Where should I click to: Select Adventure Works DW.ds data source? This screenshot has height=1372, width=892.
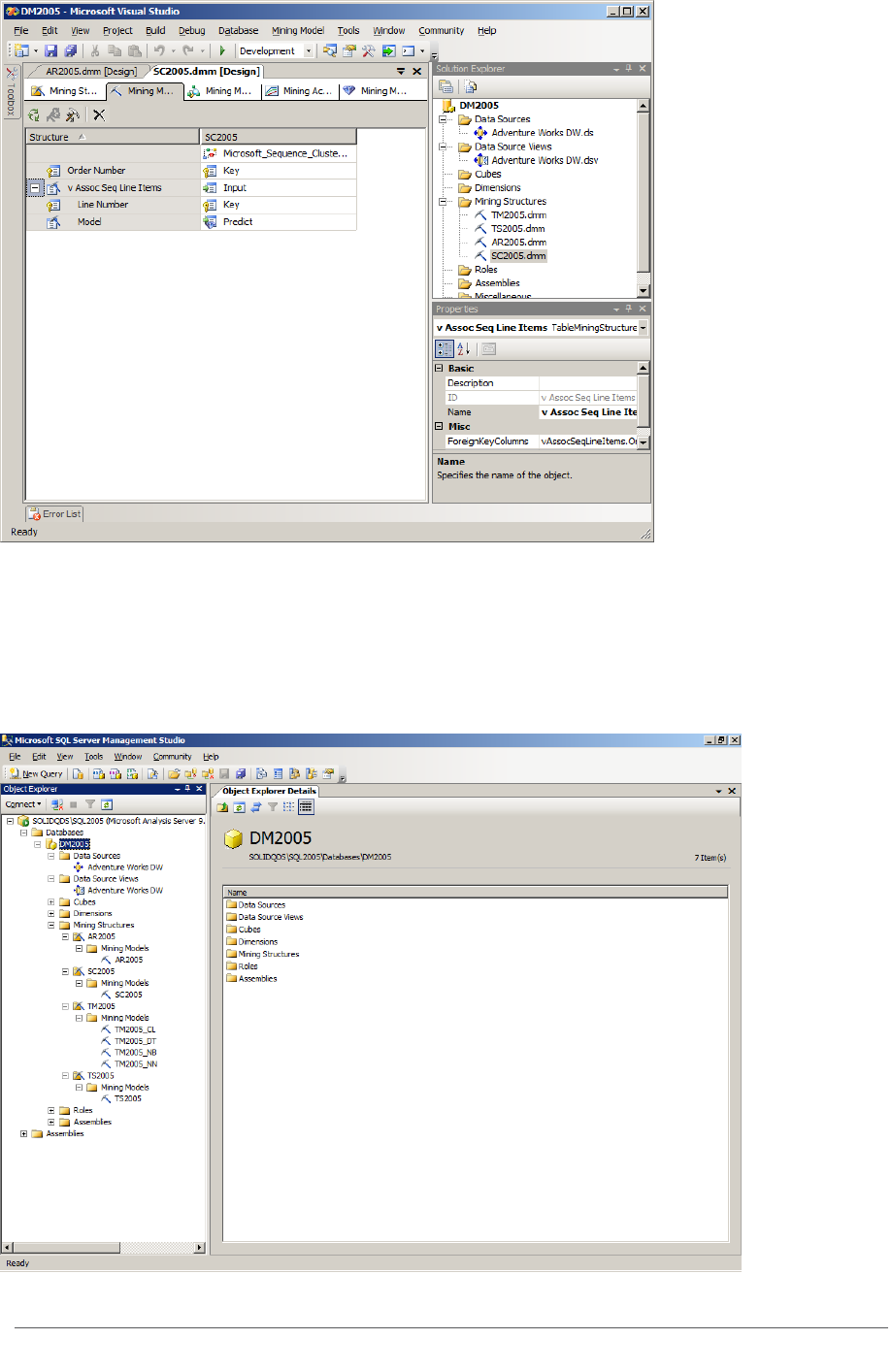point(542,133)
